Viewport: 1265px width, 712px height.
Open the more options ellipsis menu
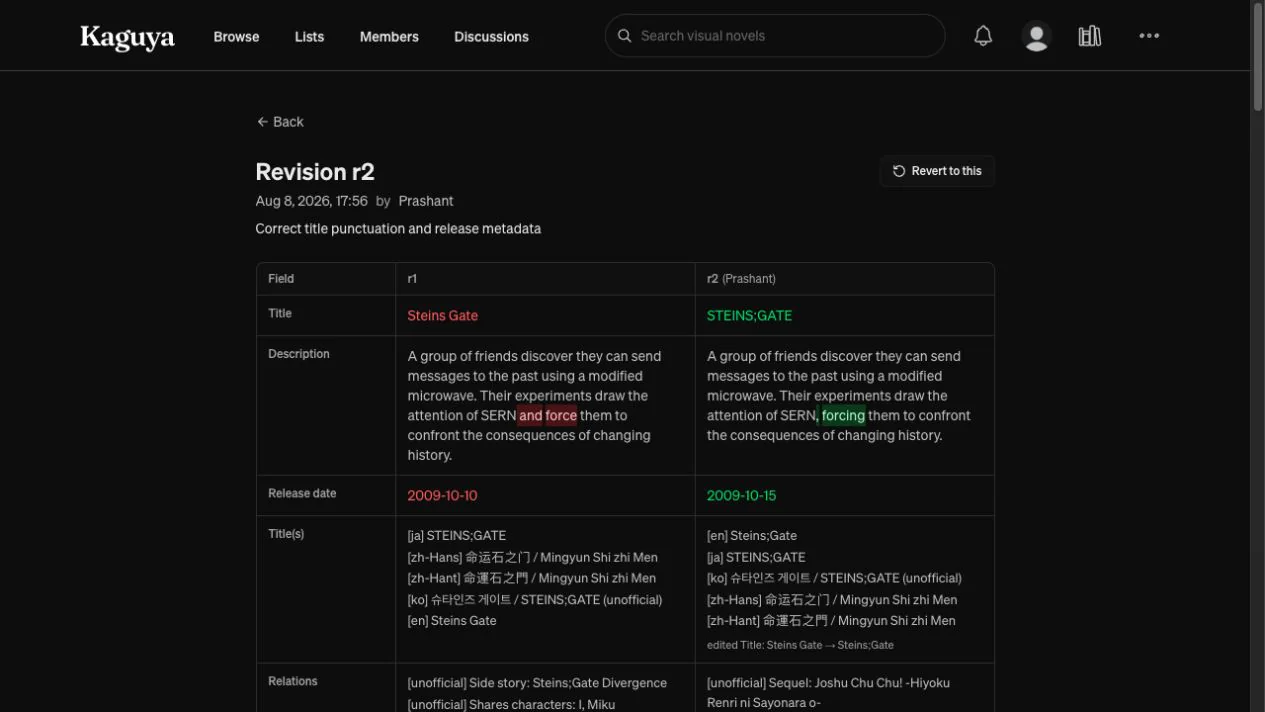(x=1149, y=36)
